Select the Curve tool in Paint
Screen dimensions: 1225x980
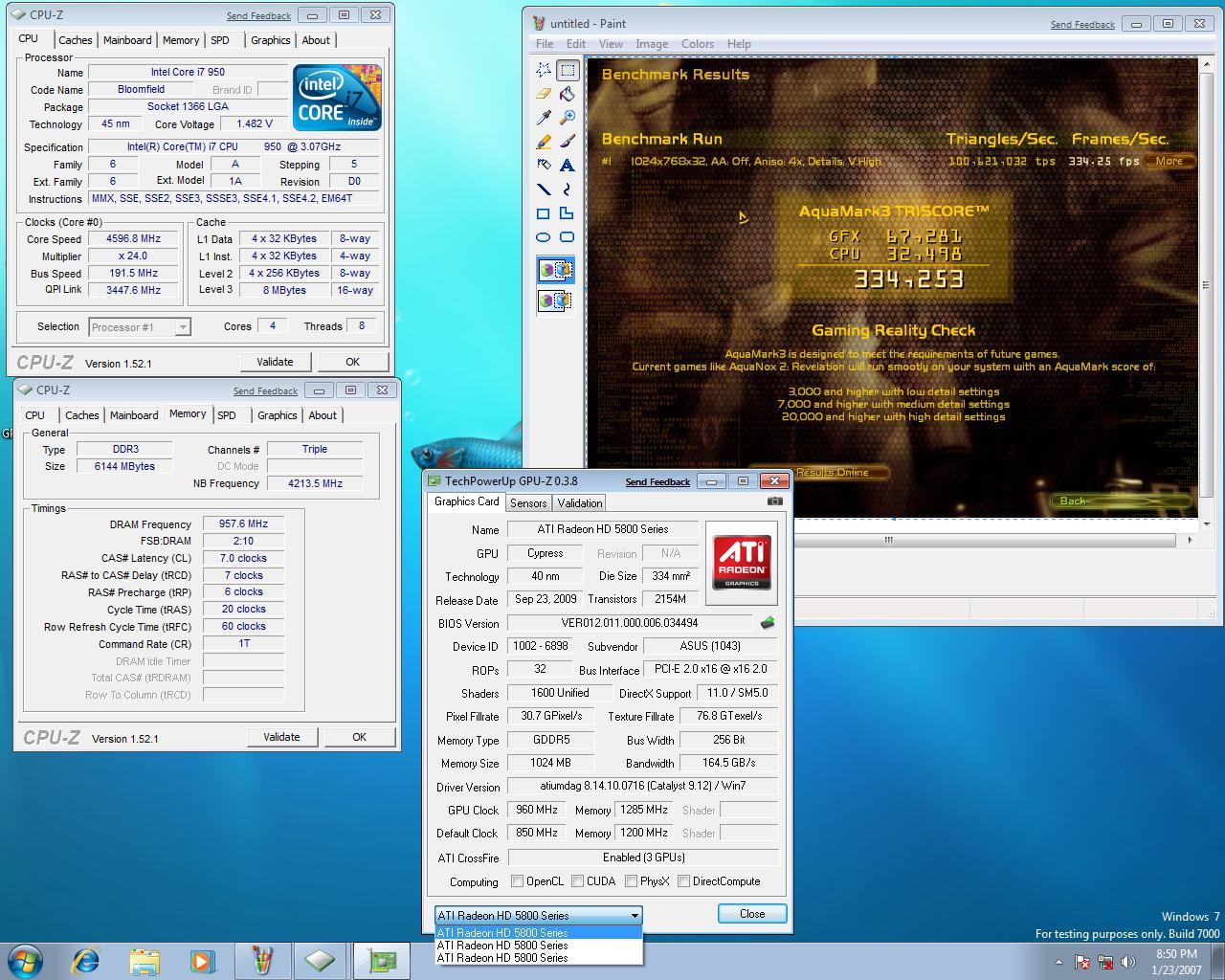pos(568,189)
